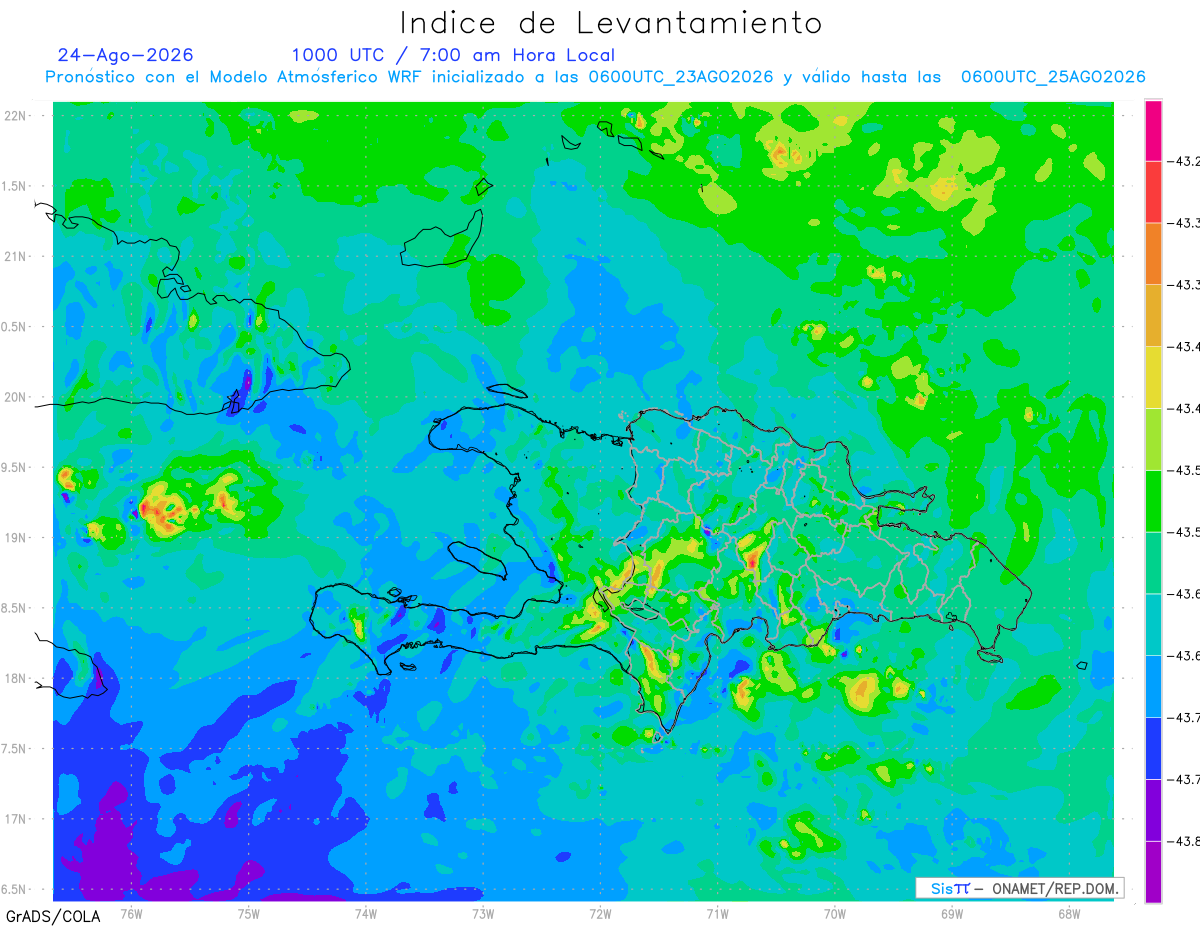Click the 19N latitude label
Screen dimensions: 1200x927
[17, 537]
